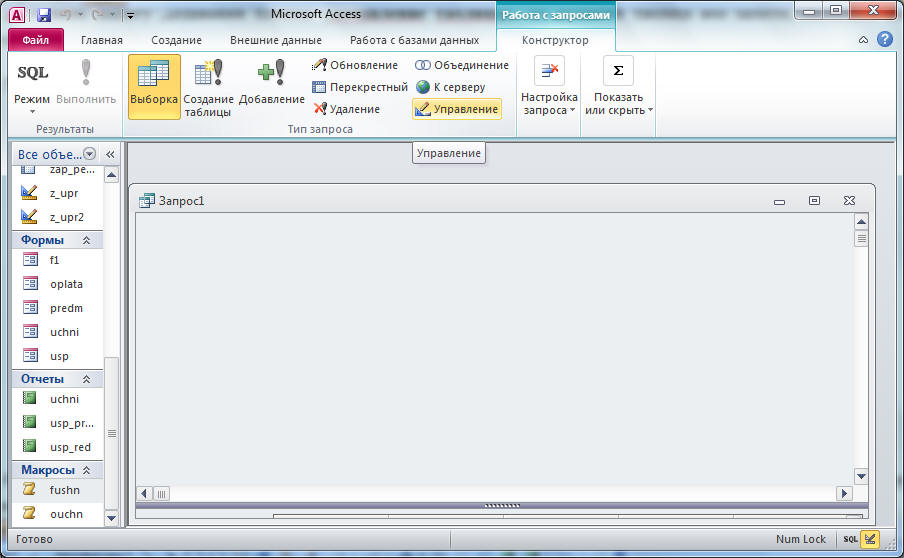The height and width of the screenshot is (558, 904).
Task: Open Microsoft Access help
Action: pos(885,39)
